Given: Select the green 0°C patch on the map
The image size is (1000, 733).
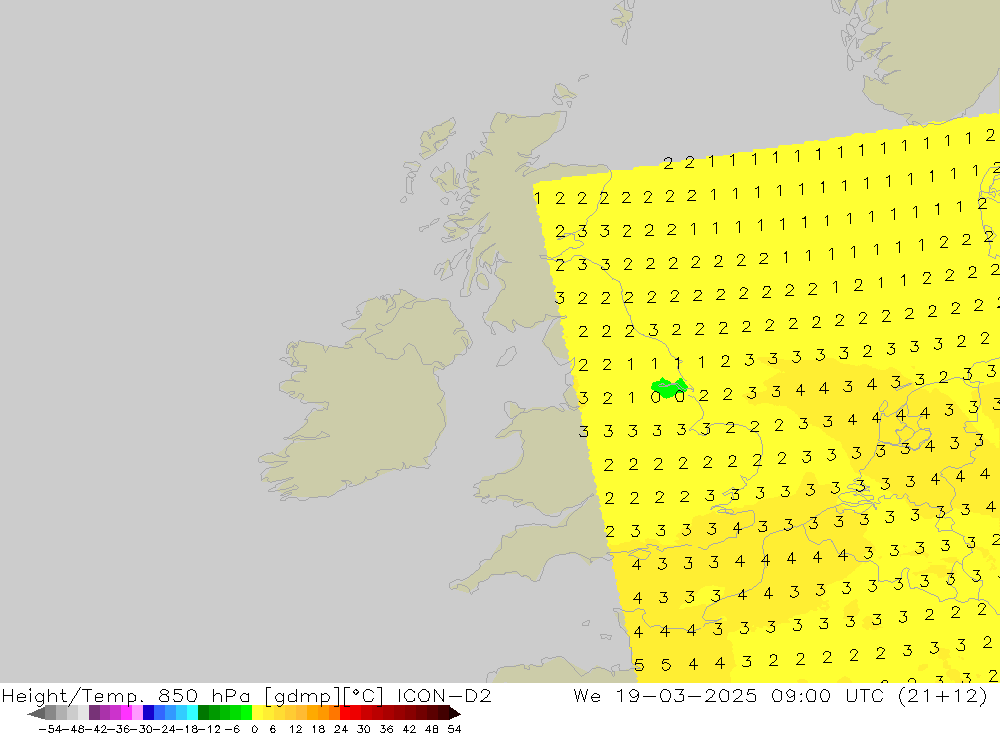Looking at the screenshot, I should (669, 387).
